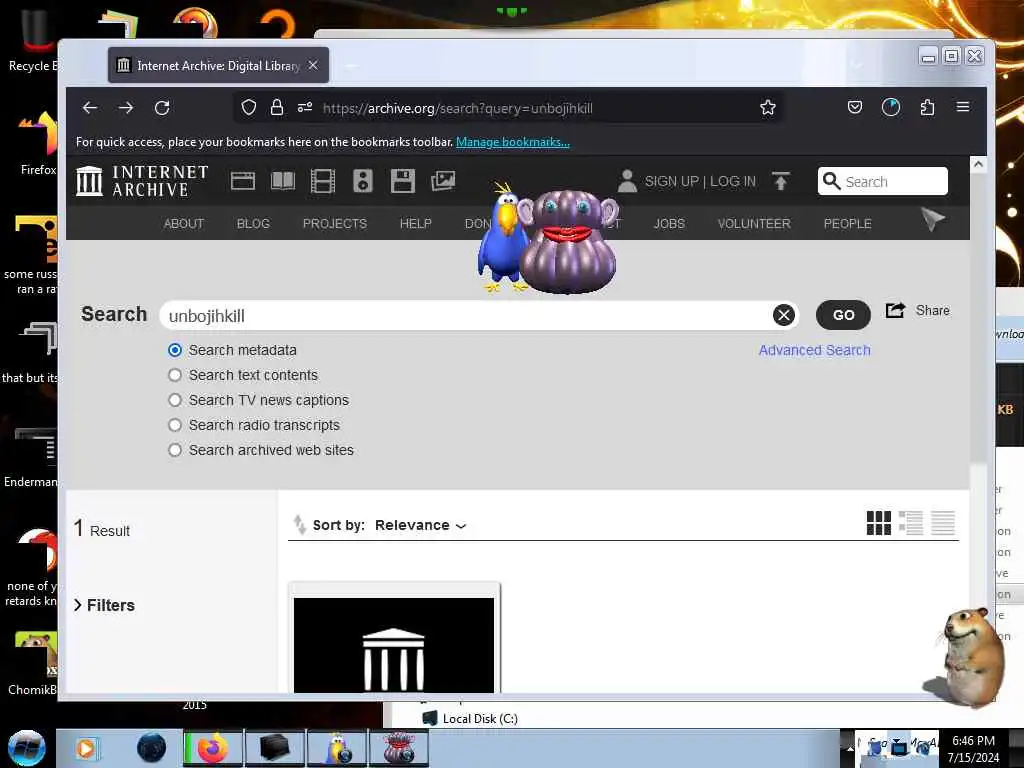This screenshot has width=1024, height=768.
Task: Open the Extensions puzzle icon
Action: point(927,107)
